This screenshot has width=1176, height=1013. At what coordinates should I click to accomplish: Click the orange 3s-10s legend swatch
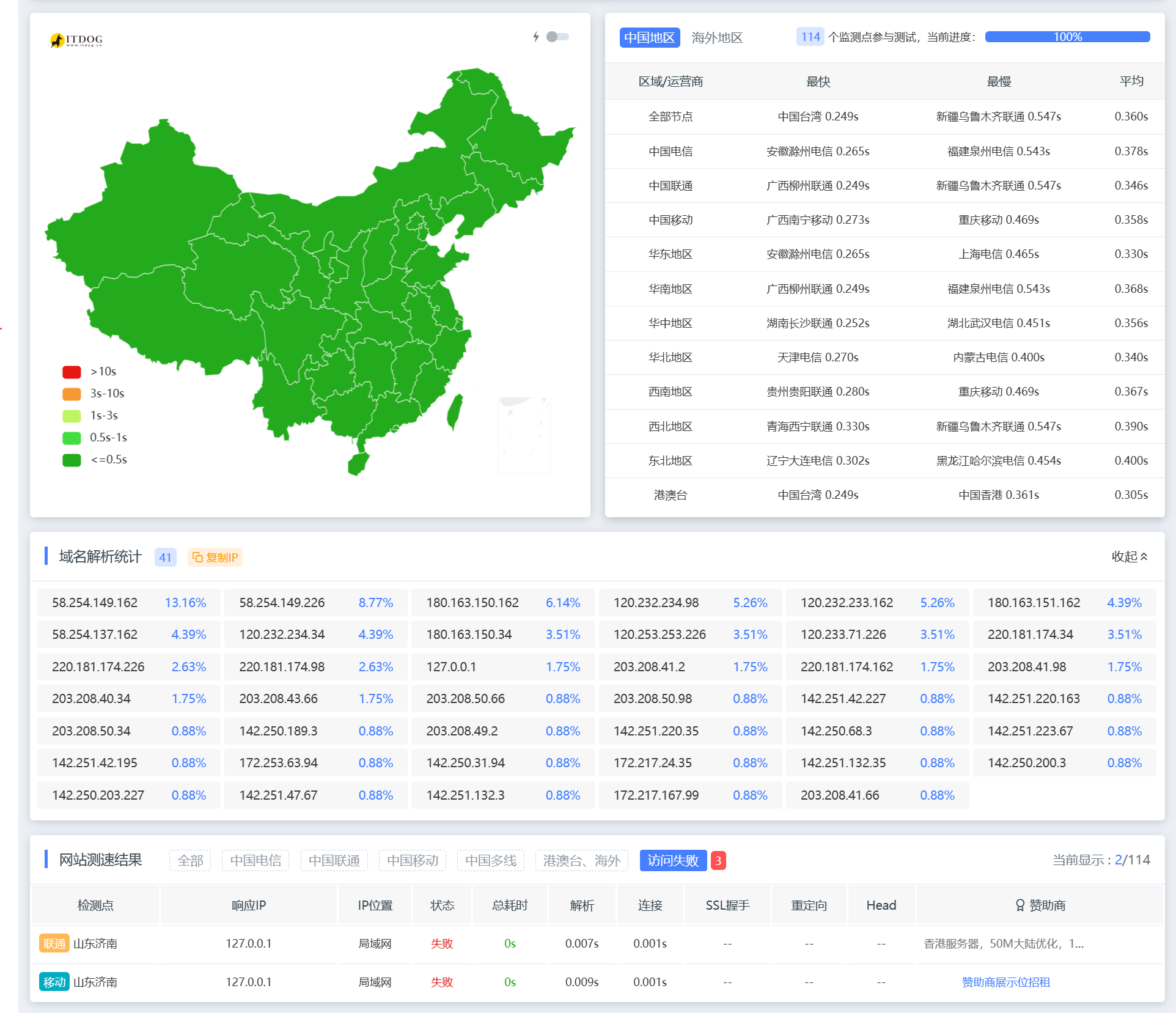(72, 394)
